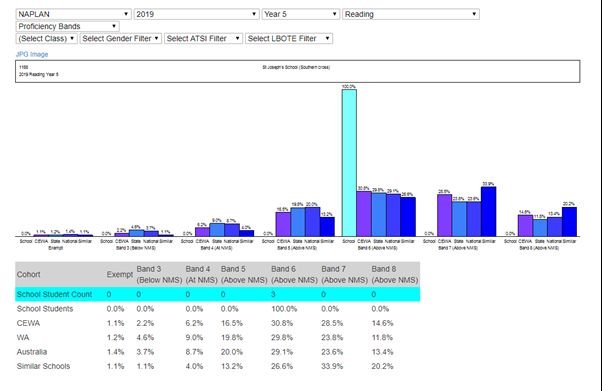Click the Similar schools bar in Band 8
602x391 pixels.
[x=569, y=222]
